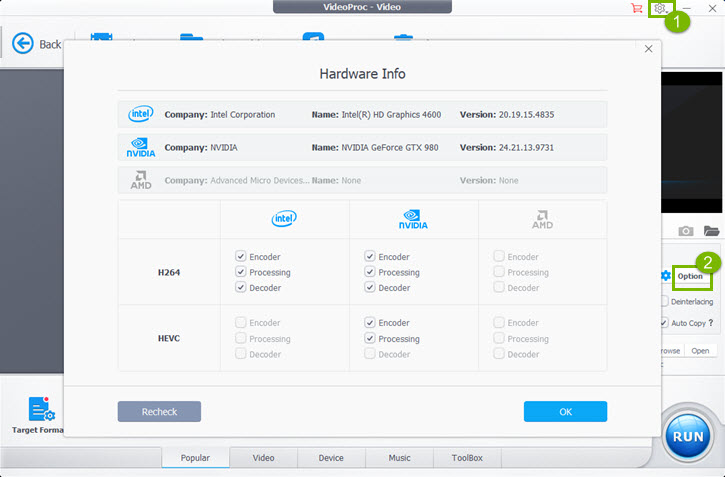Uncheck Intel H264 Processing checkbox
Screen dimensions: 725x477
(240, 273)
